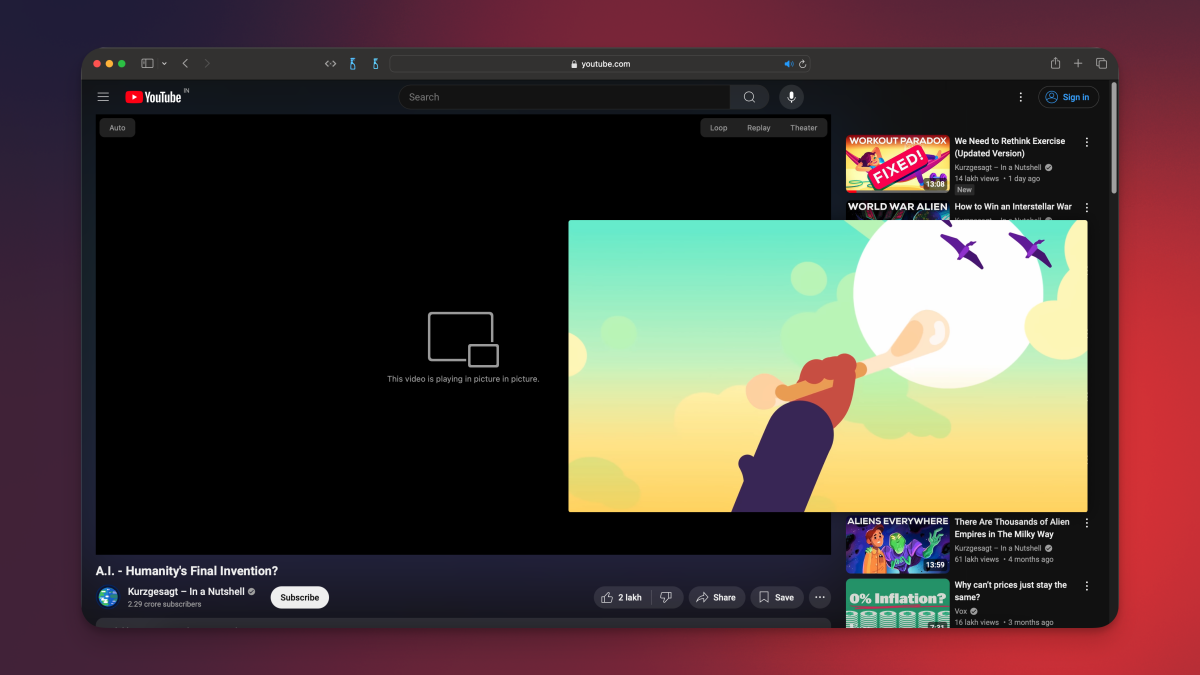Image resolution: width=1200 pixels, height=675 pixels.
Task: Open the Aliens Everywhere video thumbnail
Action: (x=898, y=543)
